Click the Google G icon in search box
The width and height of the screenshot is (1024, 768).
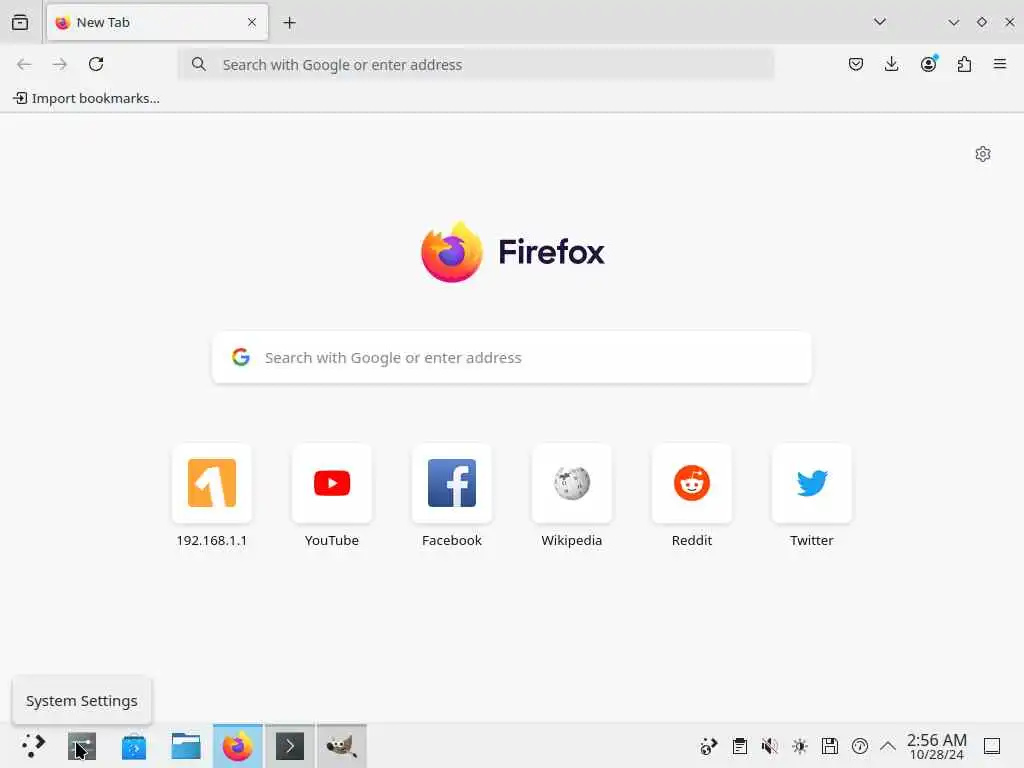[x=241, y=357]
